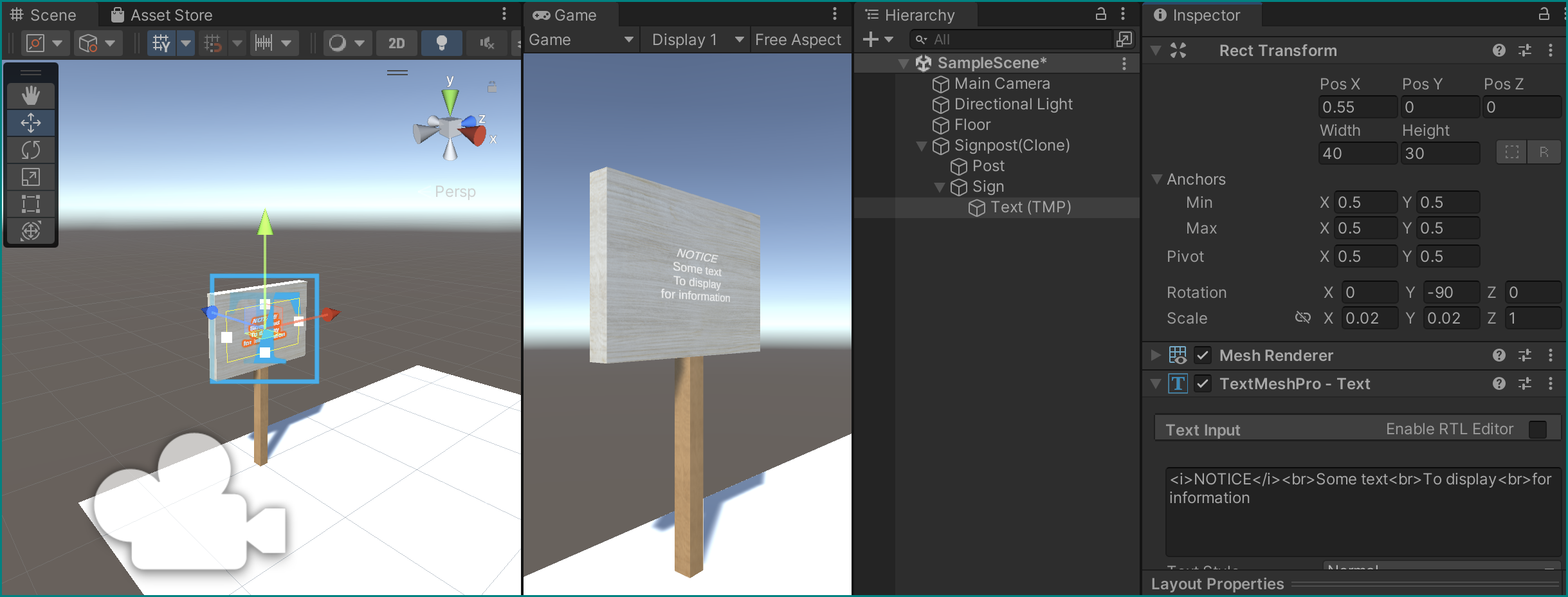Open the anchor presets selector
1568x597 pixels.
point(1511,152)
